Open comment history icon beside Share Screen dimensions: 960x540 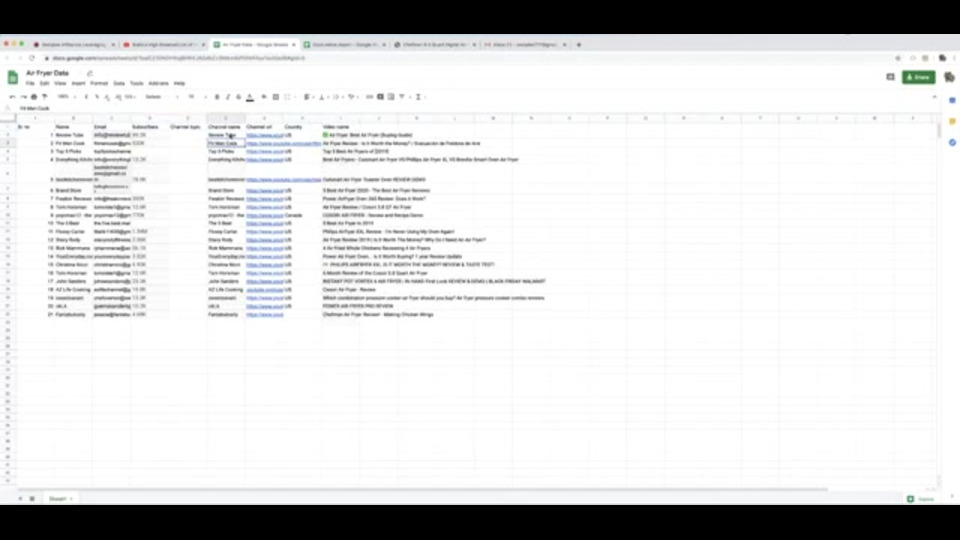tap(890, 77)
